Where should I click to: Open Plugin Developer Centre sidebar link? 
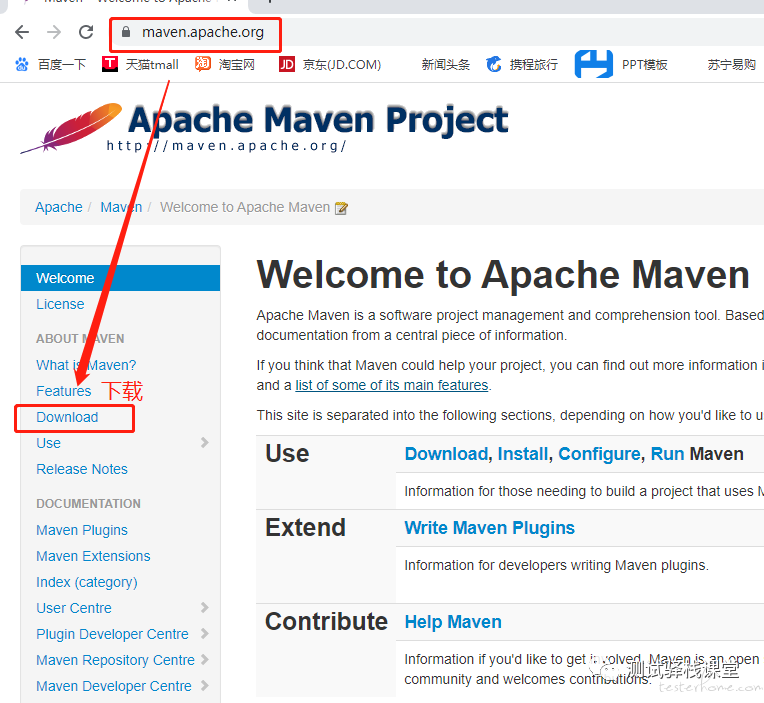[112, 634]
